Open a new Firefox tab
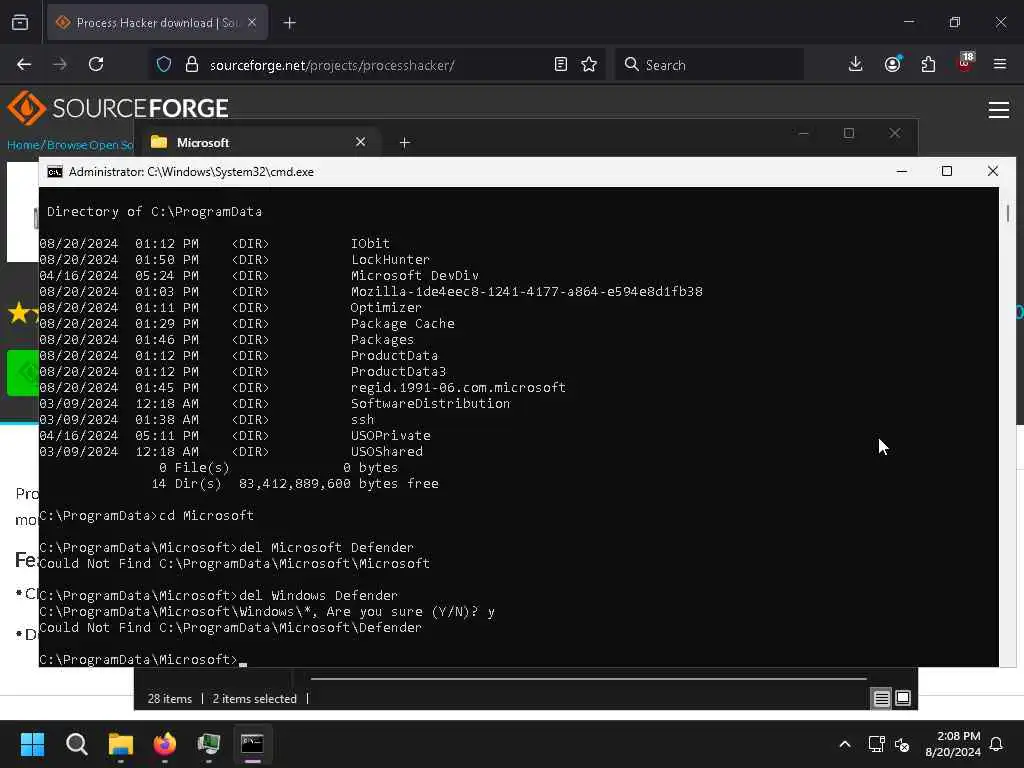 click(x=289, y=23)
